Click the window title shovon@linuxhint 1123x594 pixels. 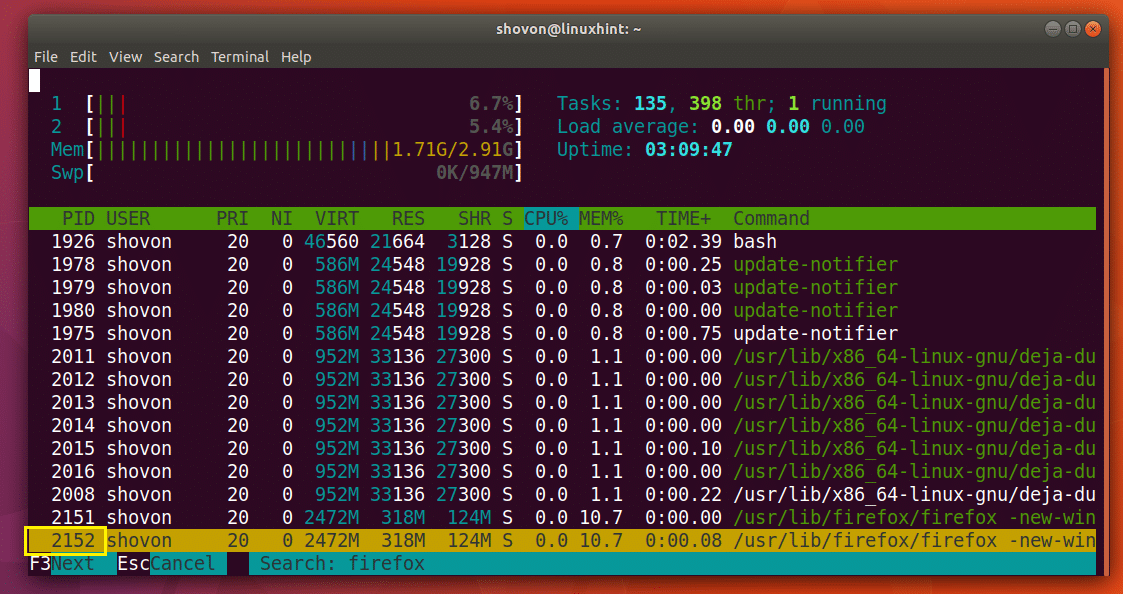coord(568,29)
